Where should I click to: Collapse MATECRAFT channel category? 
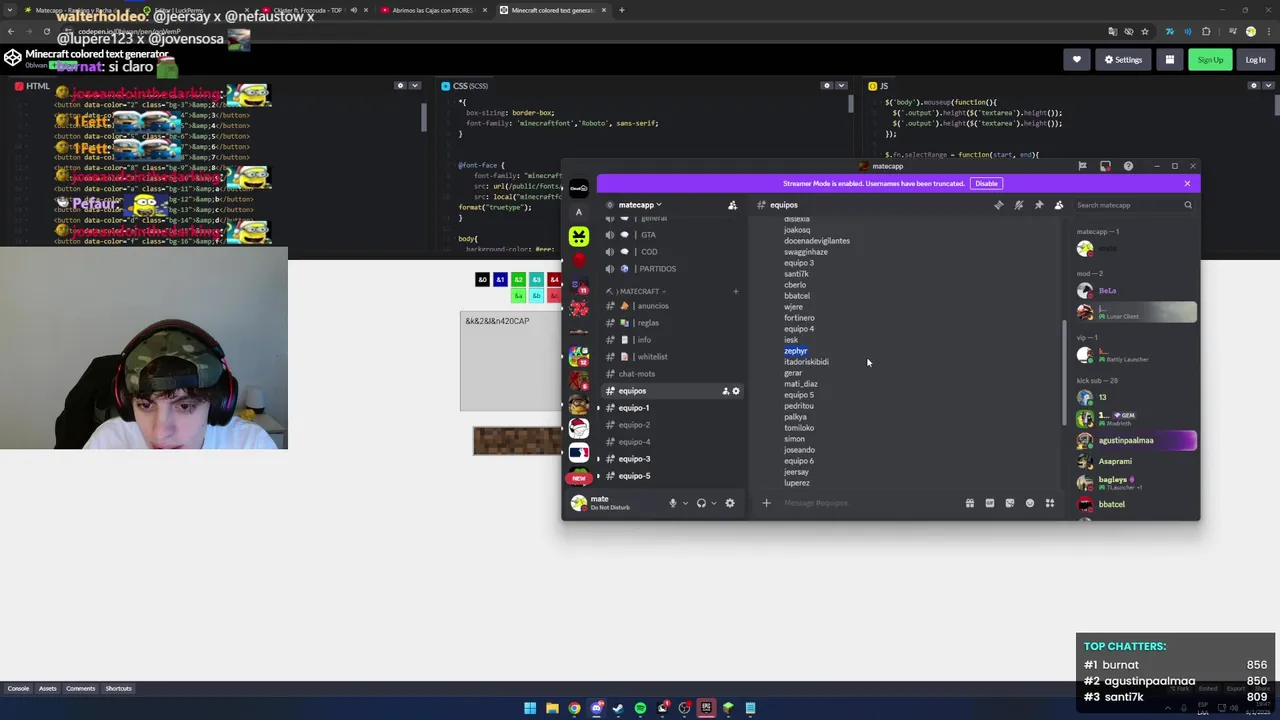[640, 291]
